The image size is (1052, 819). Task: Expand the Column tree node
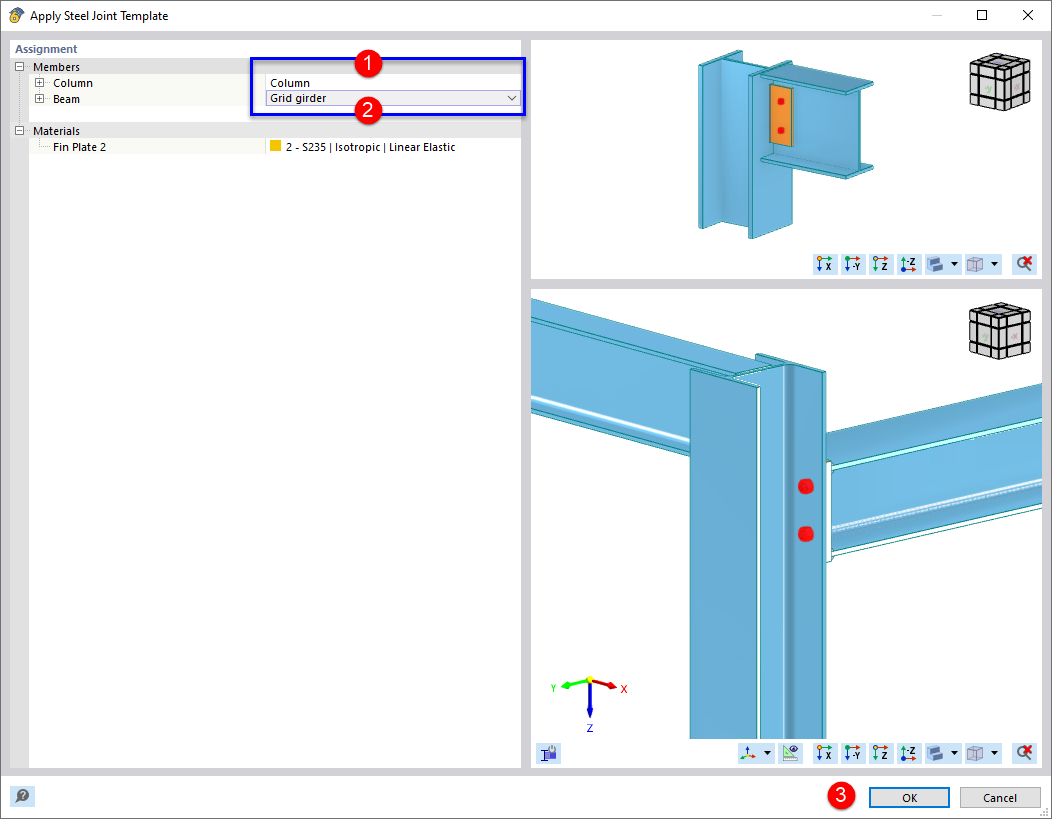point(40,83)
